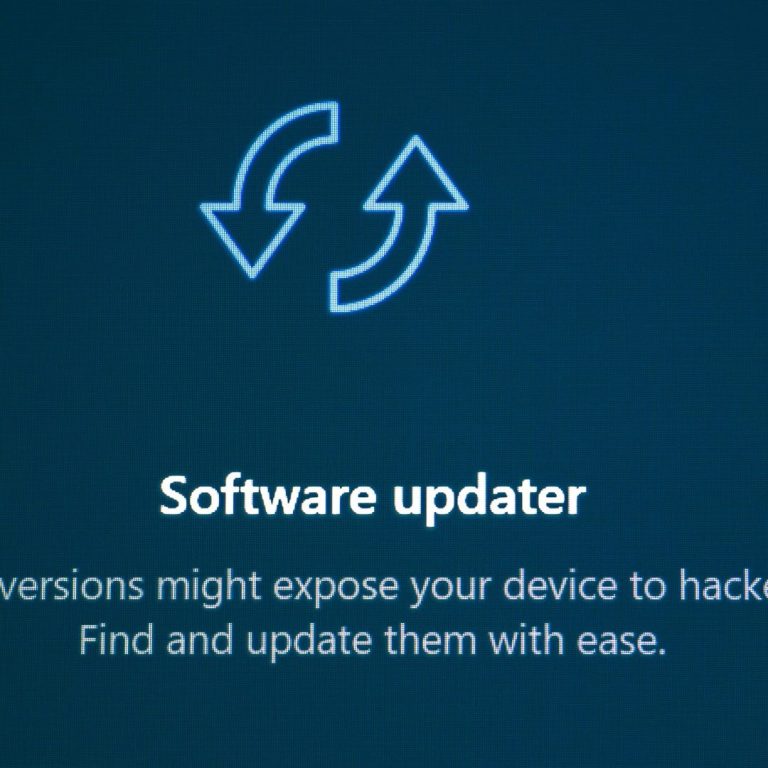The width and height of the screenshot is (768, 768).
Task: Select the downward curved arrow of the icon
Action: pyautogui.click(x=269, y=190)
